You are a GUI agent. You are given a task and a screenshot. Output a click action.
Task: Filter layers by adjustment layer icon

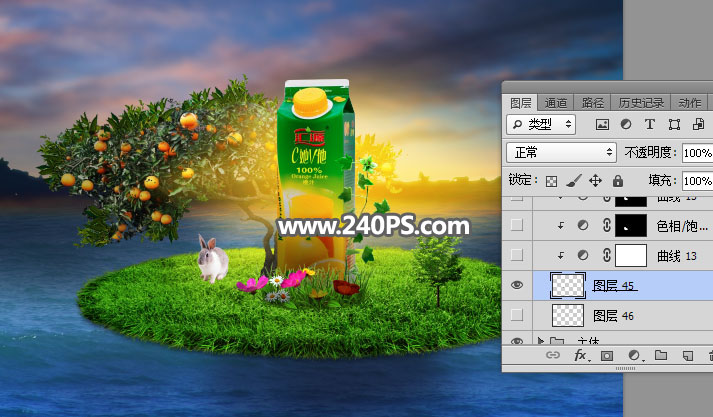626,124
